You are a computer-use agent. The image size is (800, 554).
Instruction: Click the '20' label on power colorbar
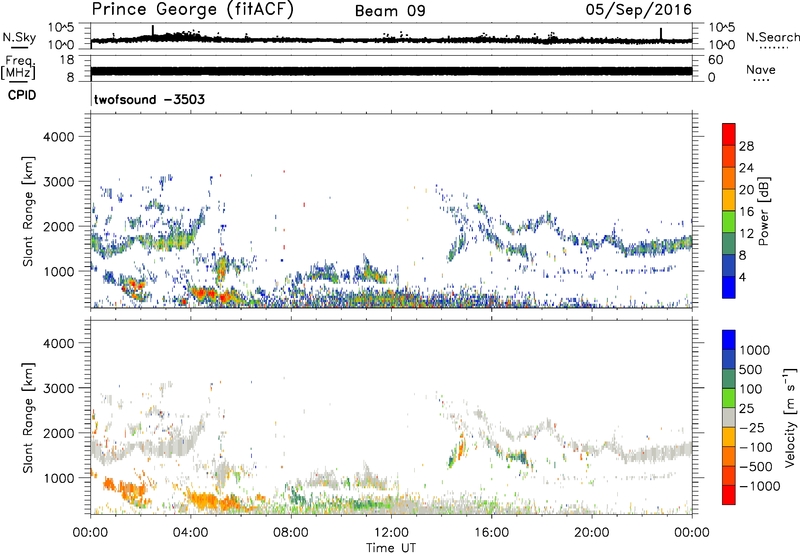click(x=746, y=190)
